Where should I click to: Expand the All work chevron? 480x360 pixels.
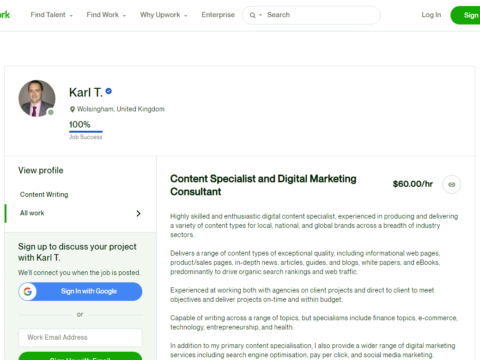[x=138, y=213]
